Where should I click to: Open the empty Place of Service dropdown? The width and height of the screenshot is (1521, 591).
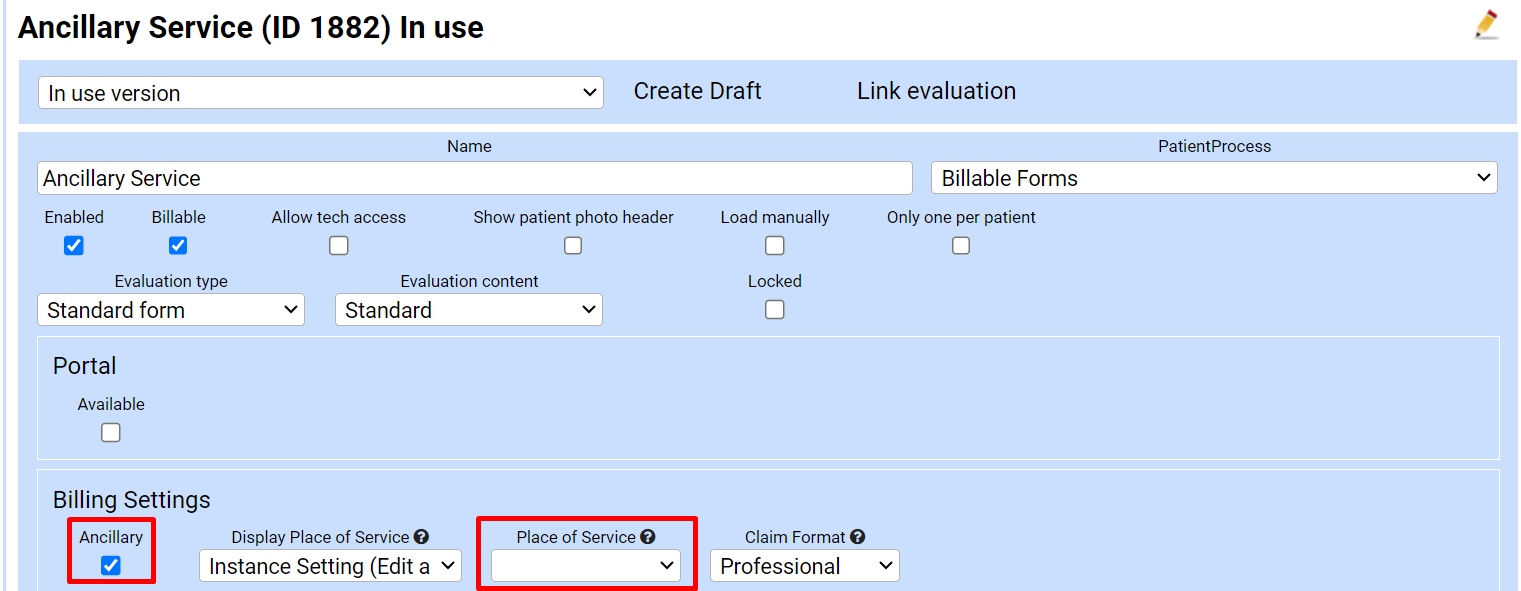pos(586,566)
